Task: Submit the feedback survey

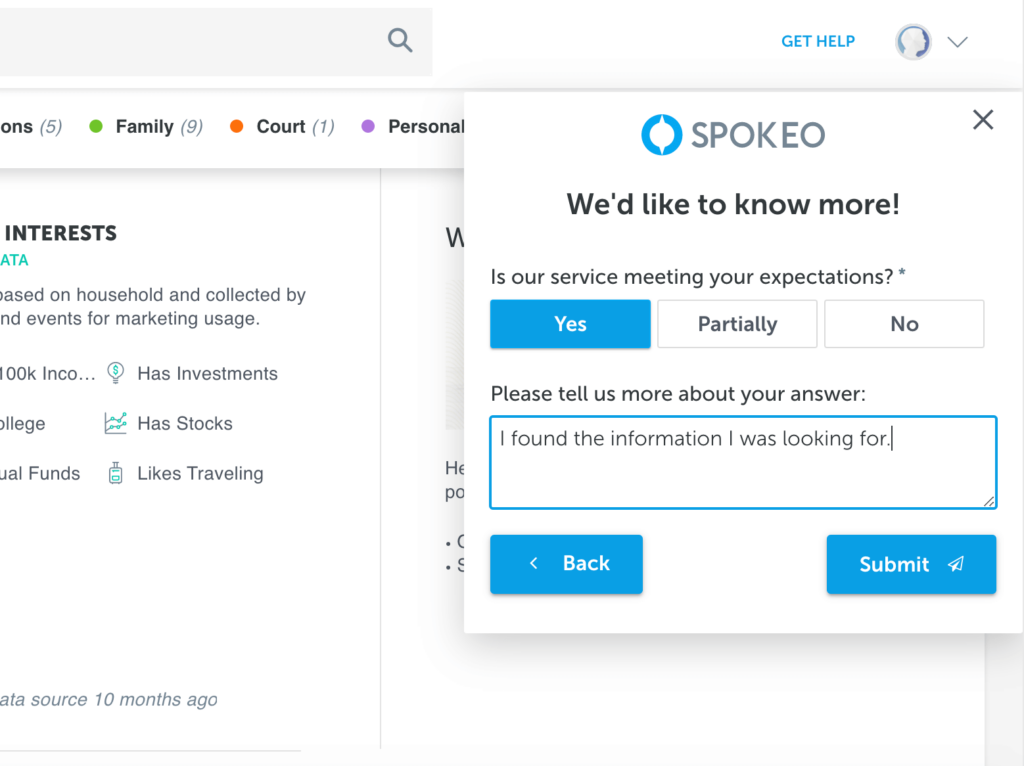Action: click(x=910, y=564)
